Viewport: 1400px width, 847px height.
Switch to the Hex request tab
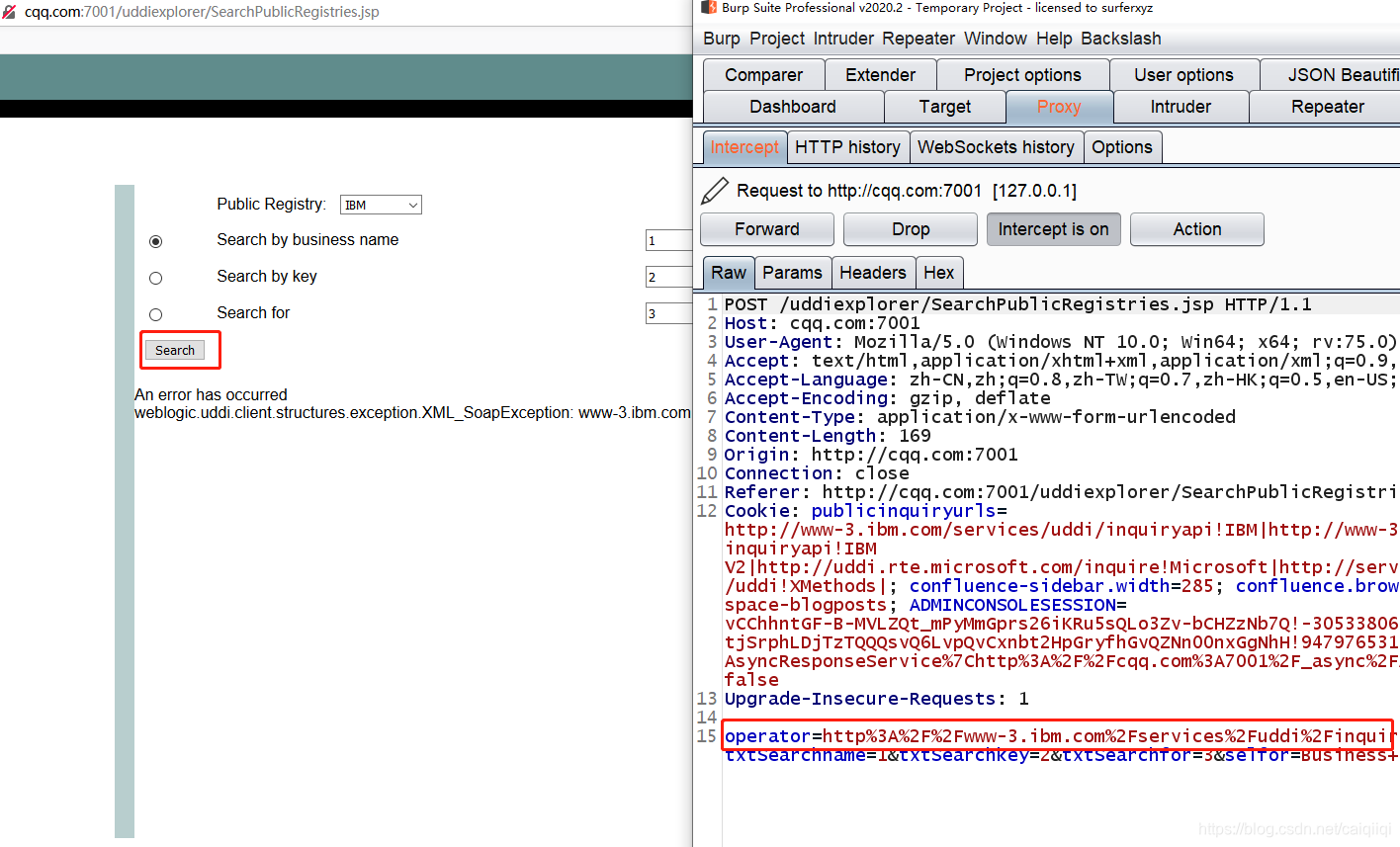938,273
